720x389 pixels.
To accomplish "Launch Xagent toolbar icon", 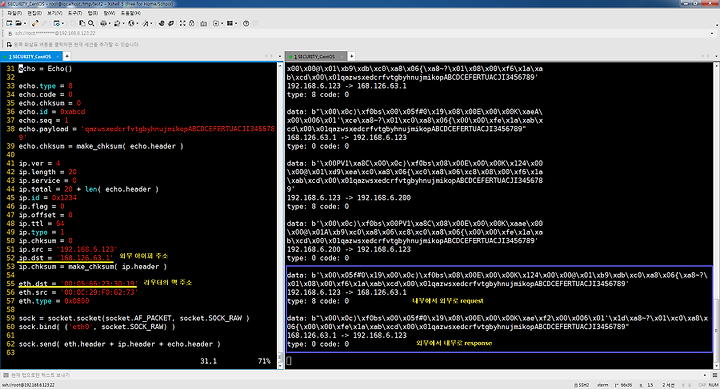I will (171, 23).
